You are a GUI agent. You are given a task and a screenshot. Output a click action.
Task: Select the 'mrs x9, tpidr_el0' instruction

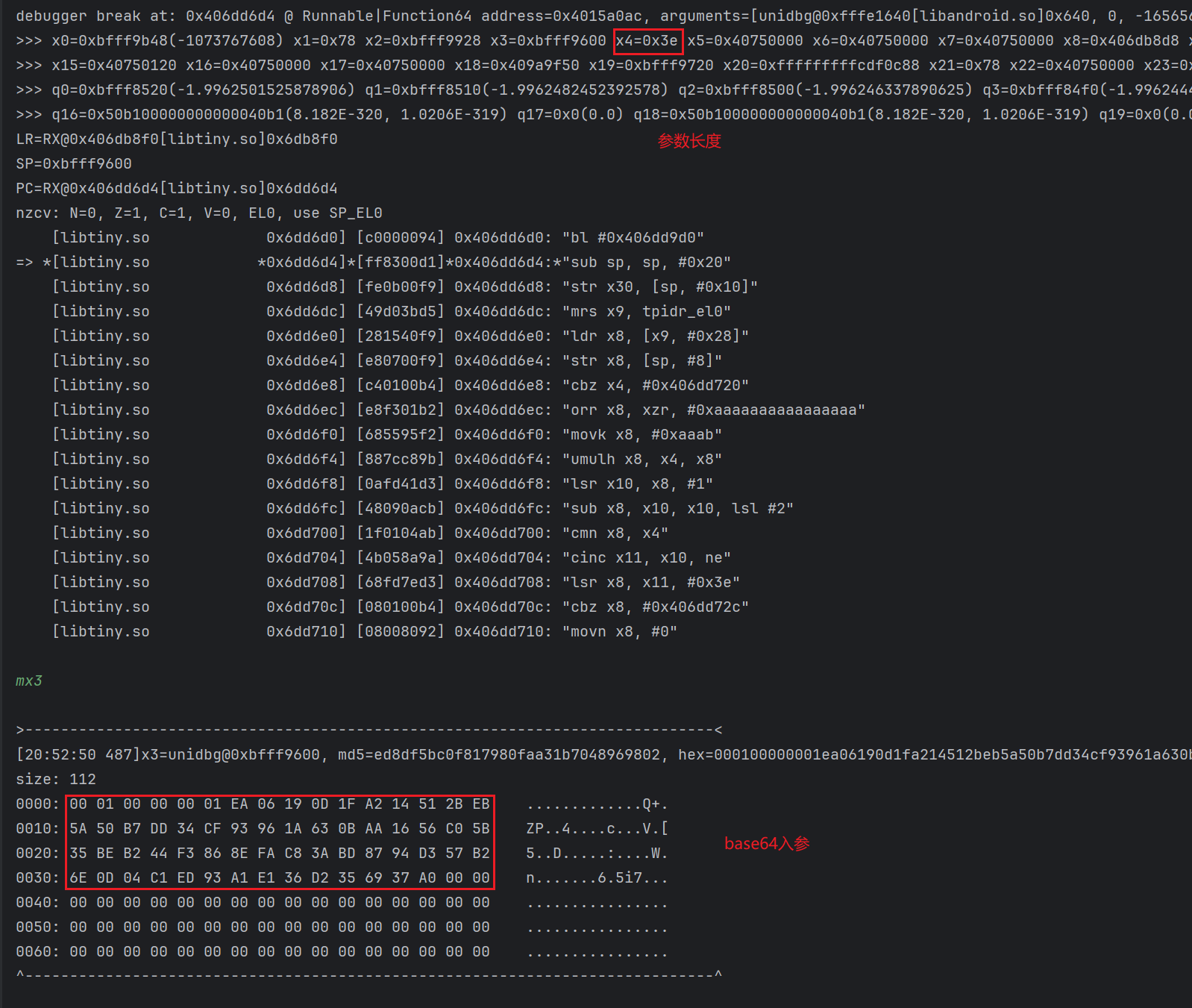(x=647, y=311)
